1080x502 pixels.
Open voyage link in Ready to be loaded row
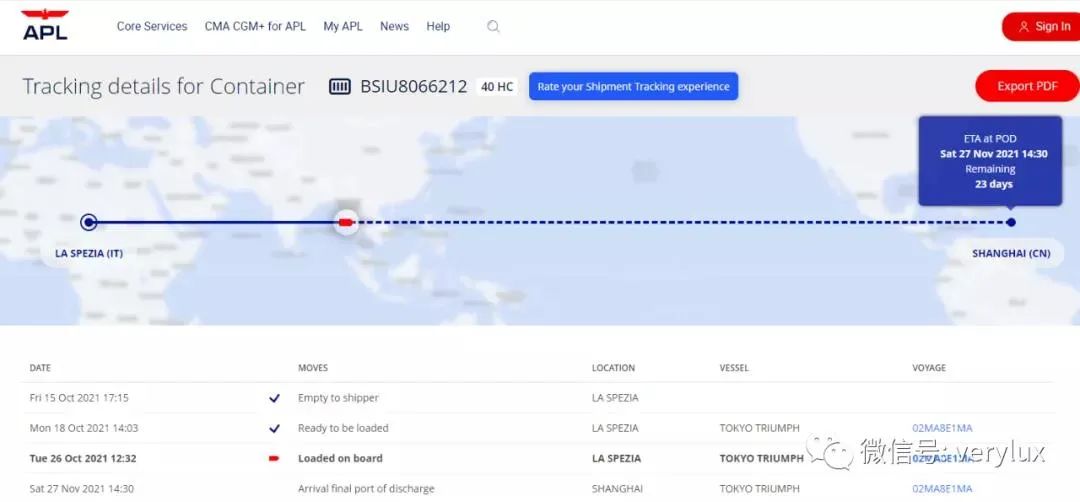point(942,428)
